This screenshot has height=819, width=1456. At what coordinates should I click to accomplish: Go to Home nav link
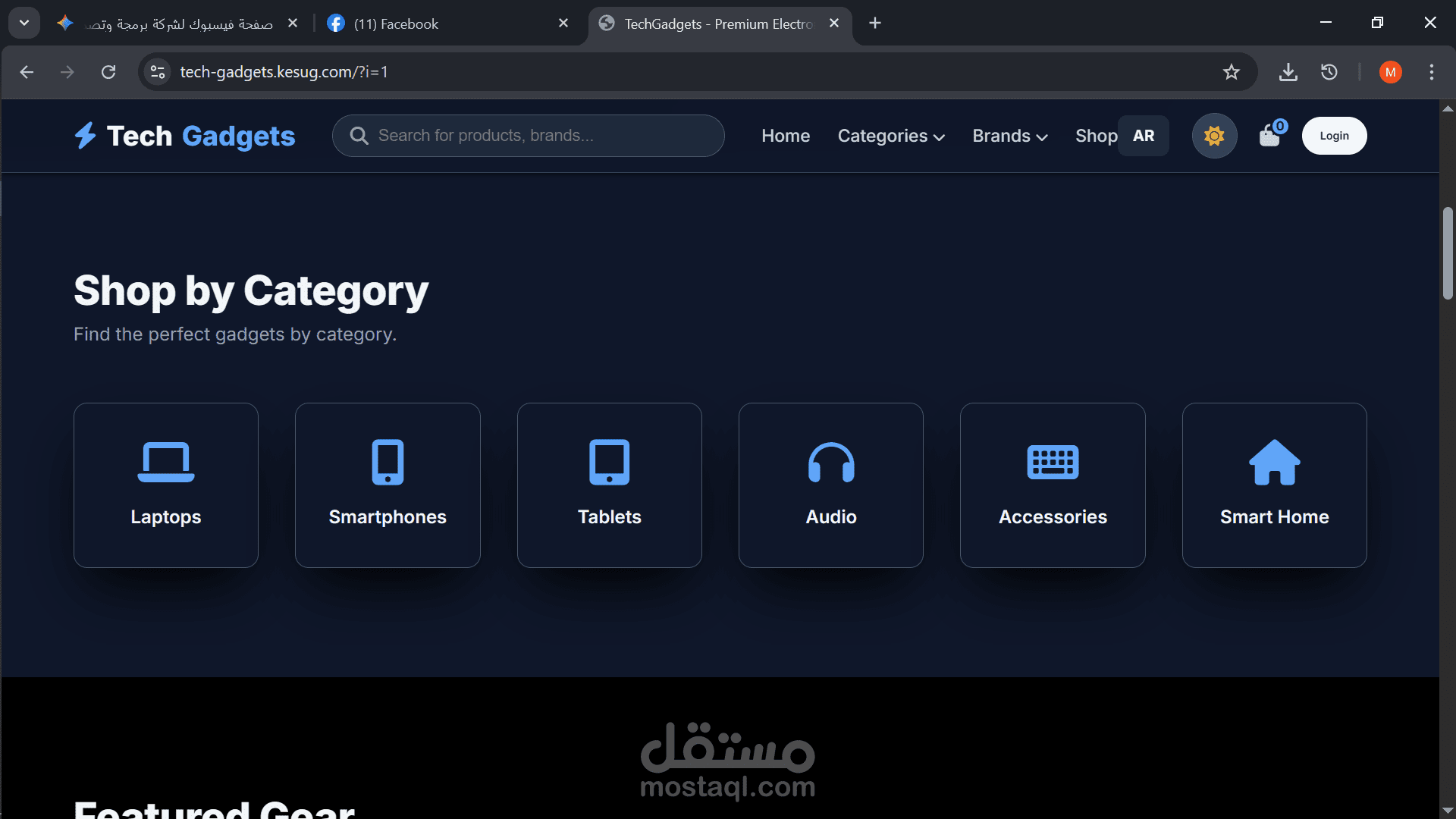786,136
